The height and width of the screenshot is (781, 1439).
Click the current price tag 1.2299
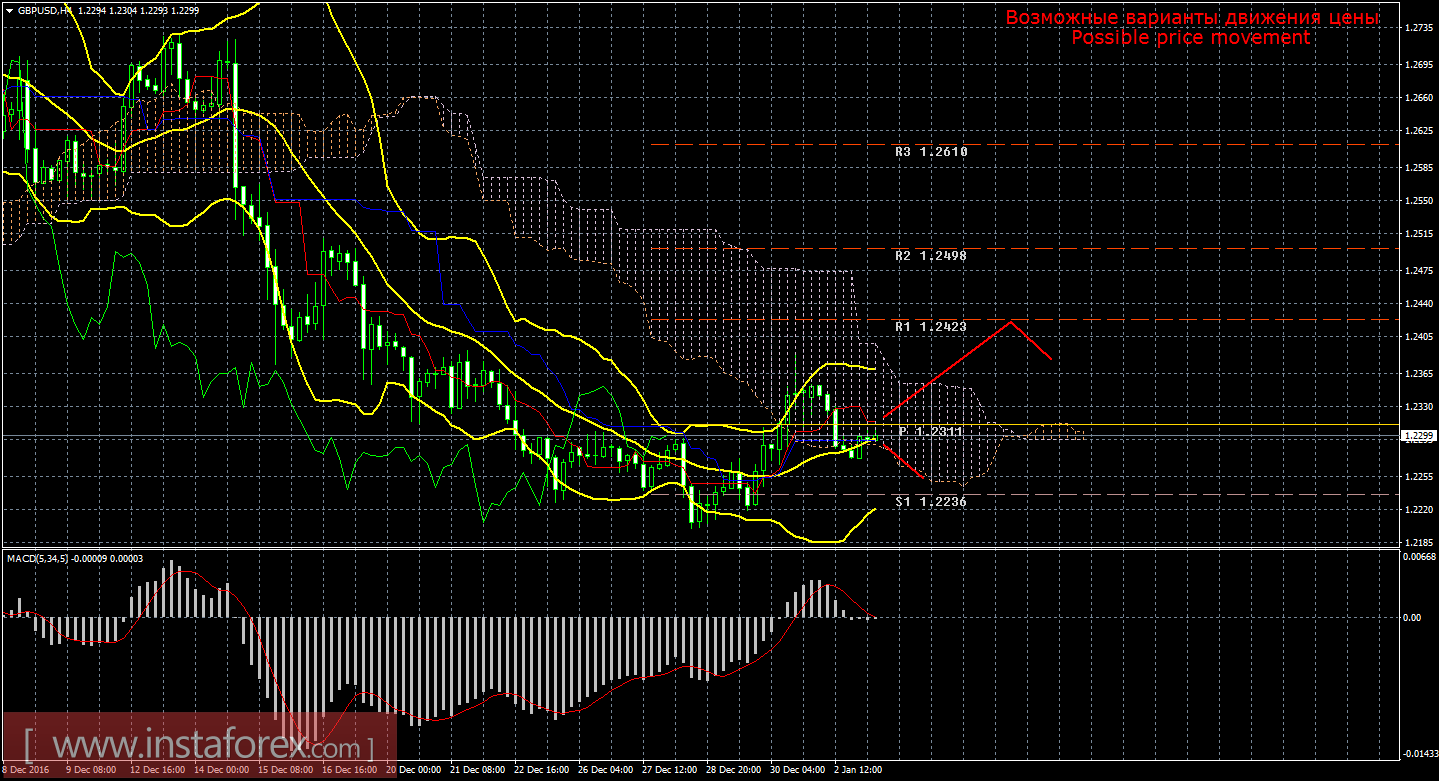coord(1416,436)
